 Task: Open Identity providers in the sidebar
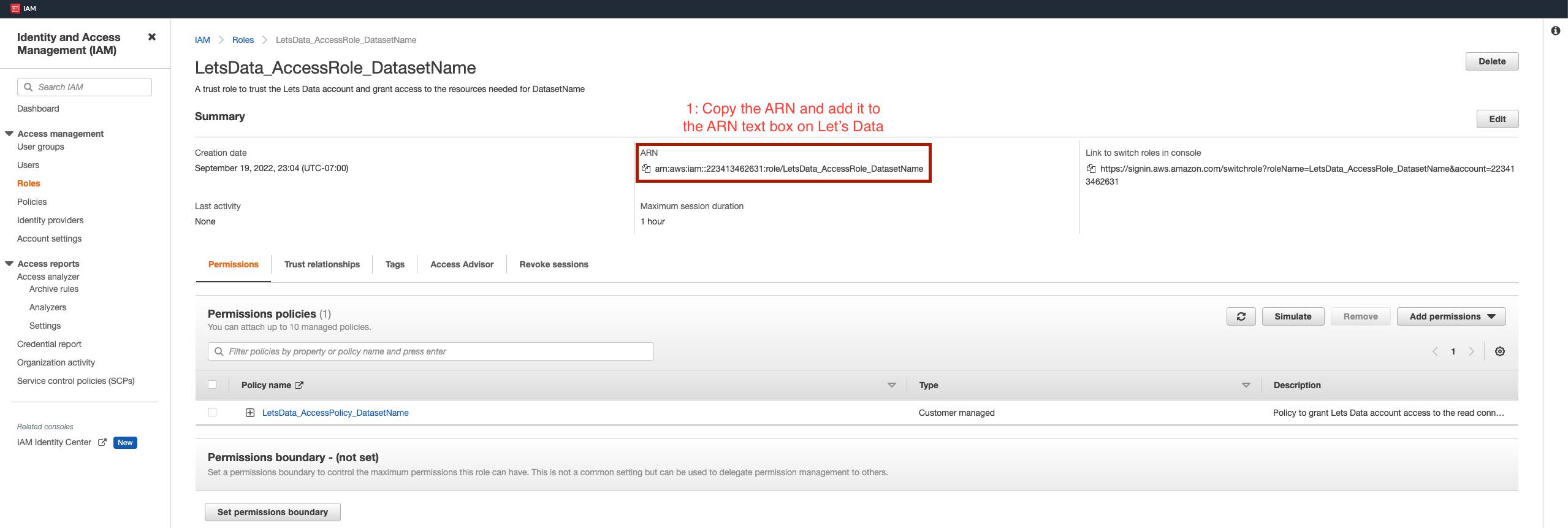[50, 220]
